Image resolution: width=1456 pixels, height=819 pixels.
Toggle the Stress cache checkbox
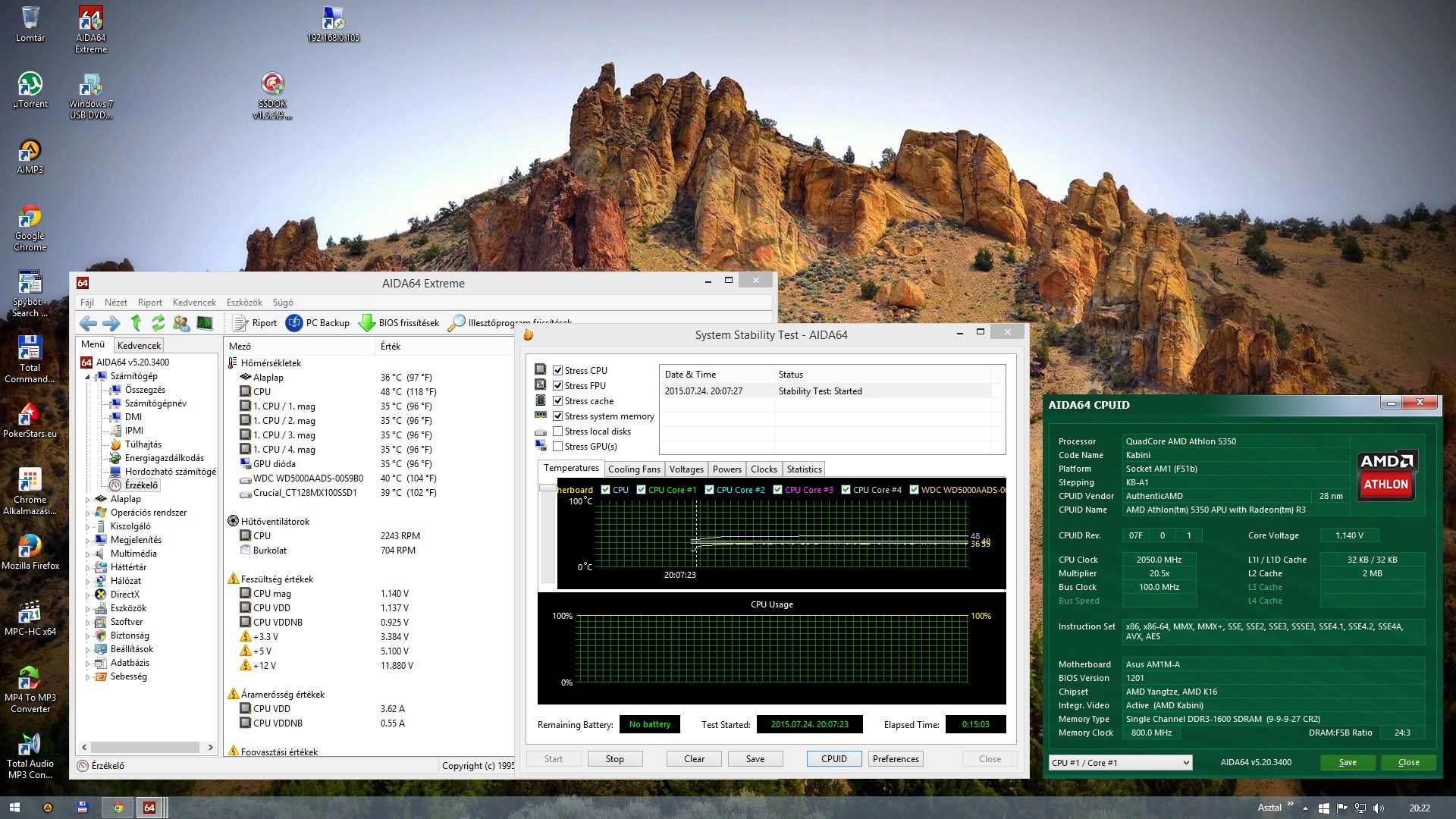(558, 401)
